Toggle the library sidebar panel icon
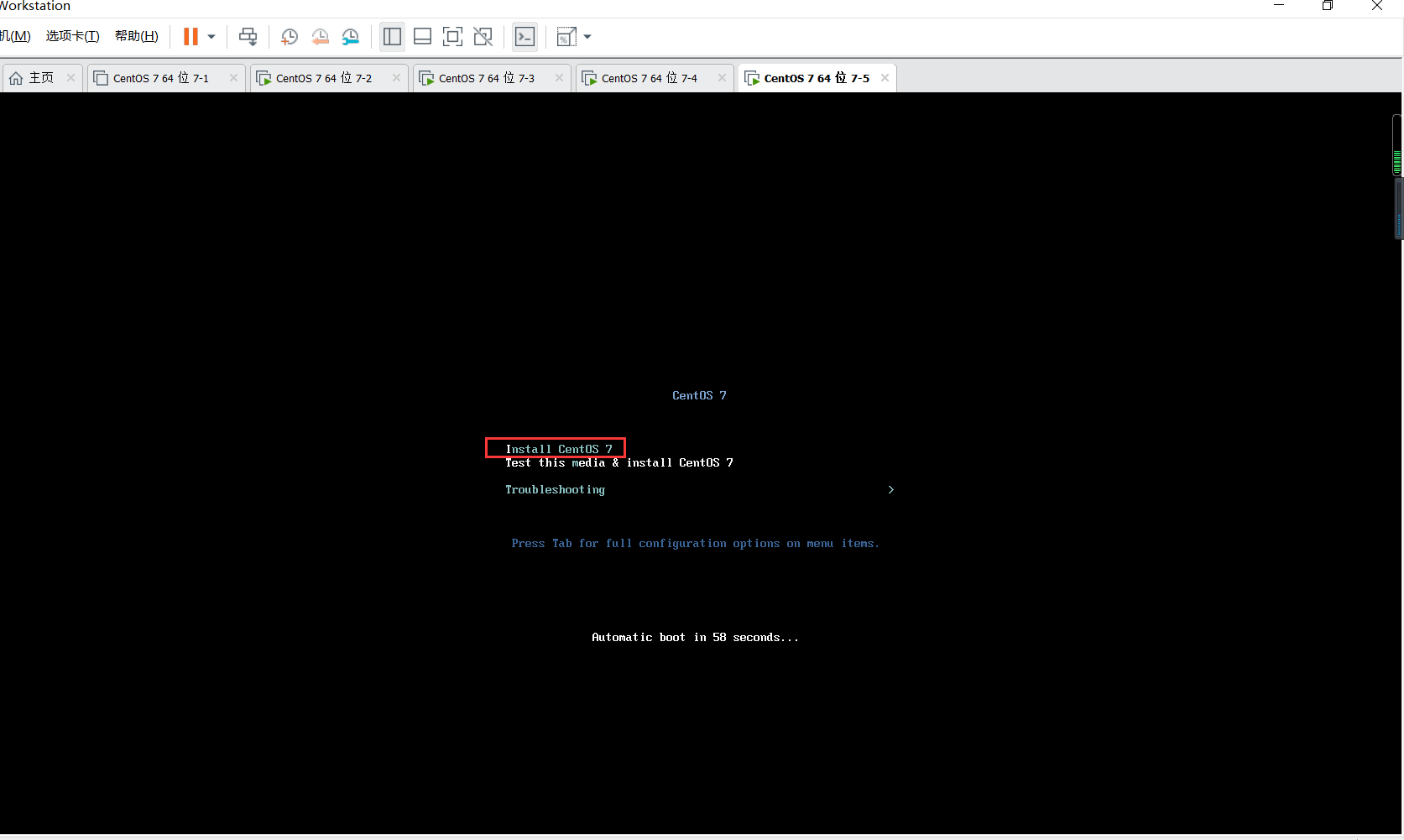 tap(392, 36)
